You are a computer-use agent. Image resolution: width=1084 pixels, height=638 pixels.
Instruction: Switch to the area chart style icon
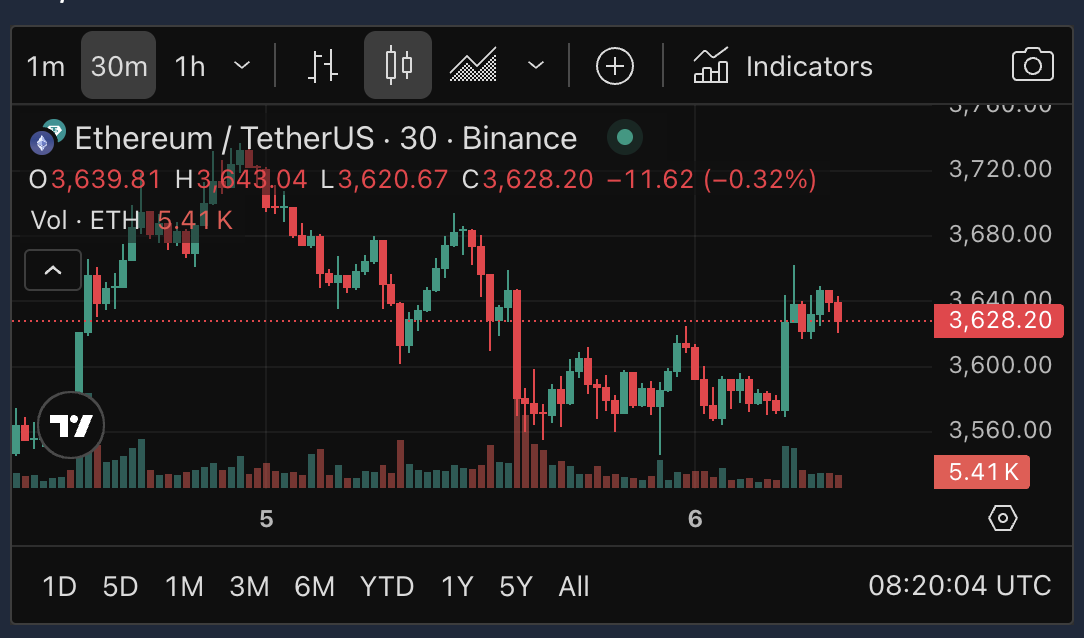click(473, 66)
